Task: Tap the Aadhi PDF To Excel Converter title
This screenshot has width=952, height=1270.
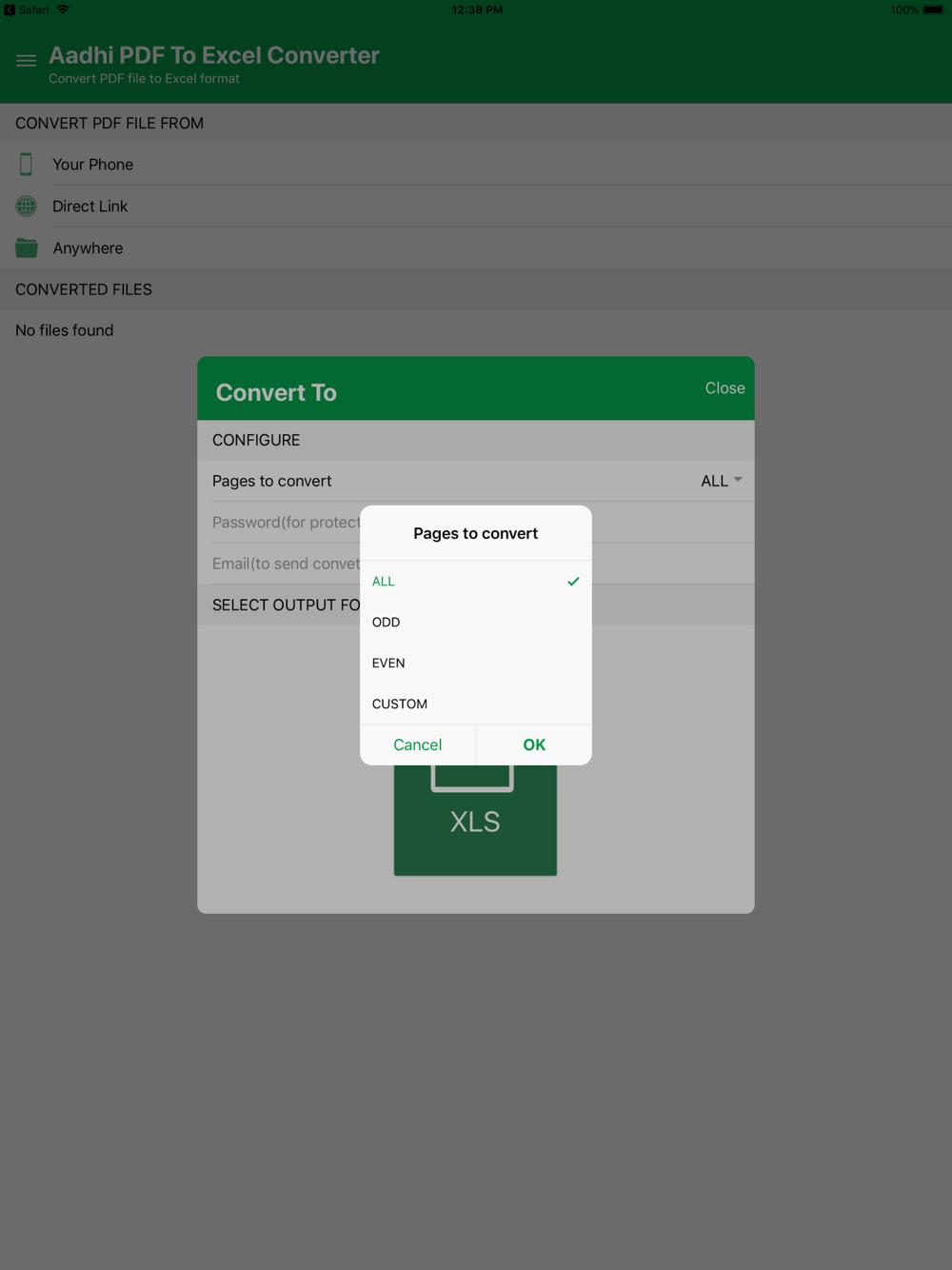Action: click(x=214, y=55)
